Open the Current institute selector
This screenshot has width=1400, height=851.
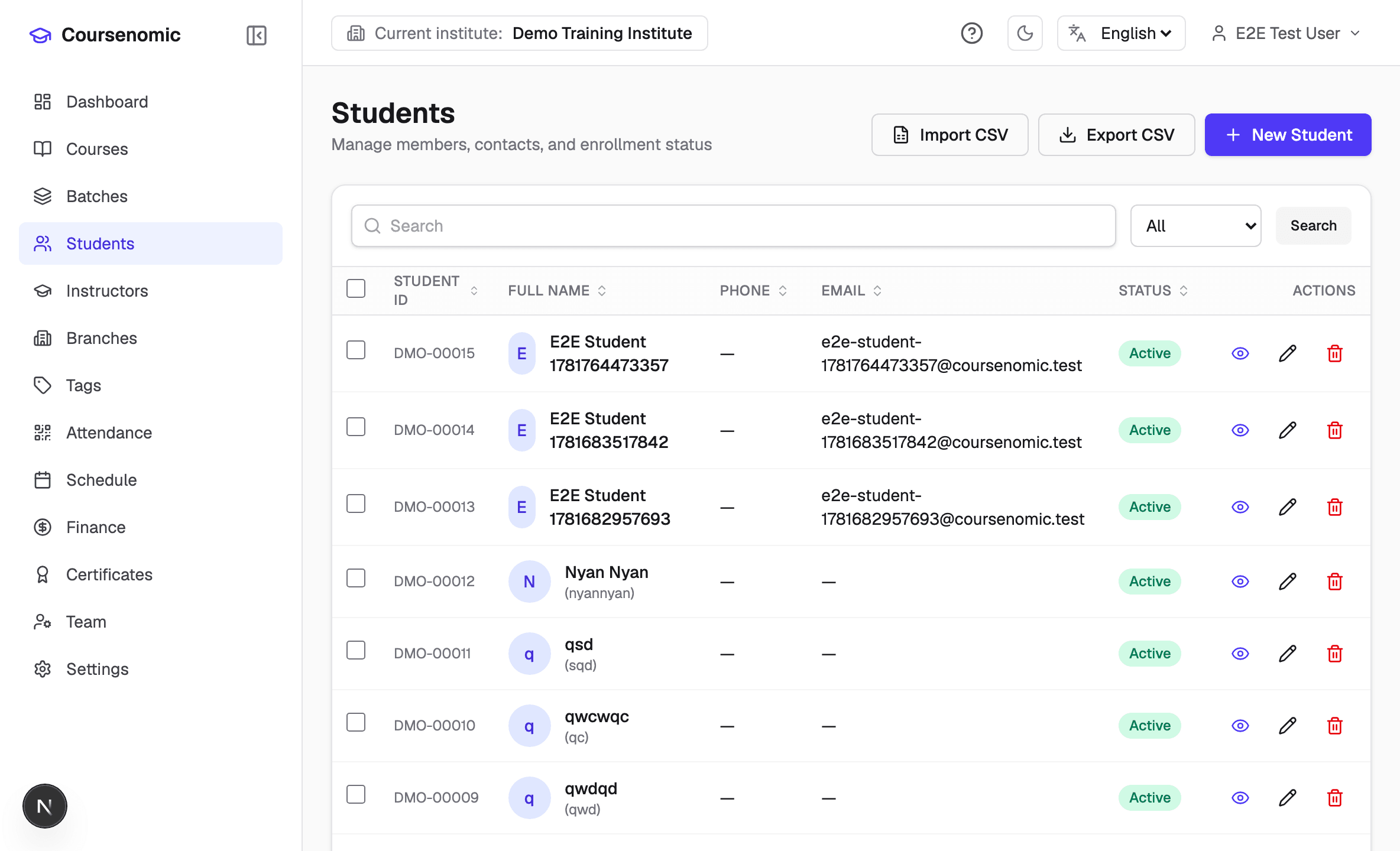click(519, 33)
